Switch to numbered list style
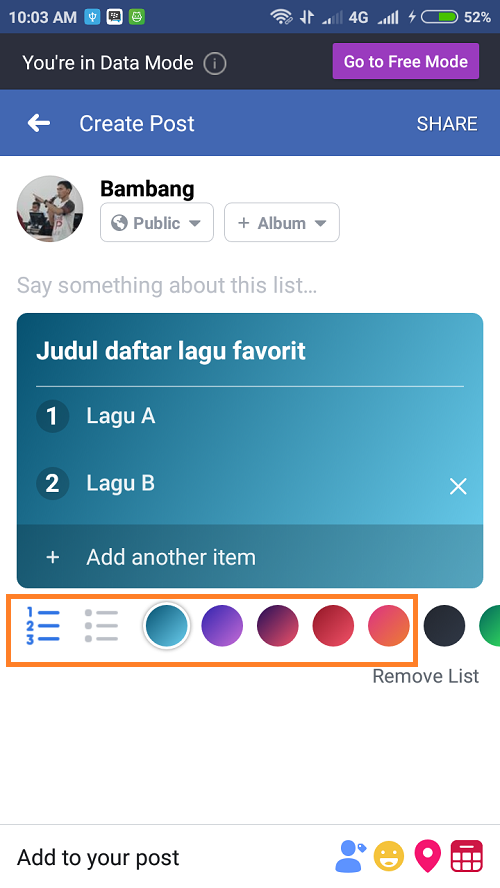 43,626
